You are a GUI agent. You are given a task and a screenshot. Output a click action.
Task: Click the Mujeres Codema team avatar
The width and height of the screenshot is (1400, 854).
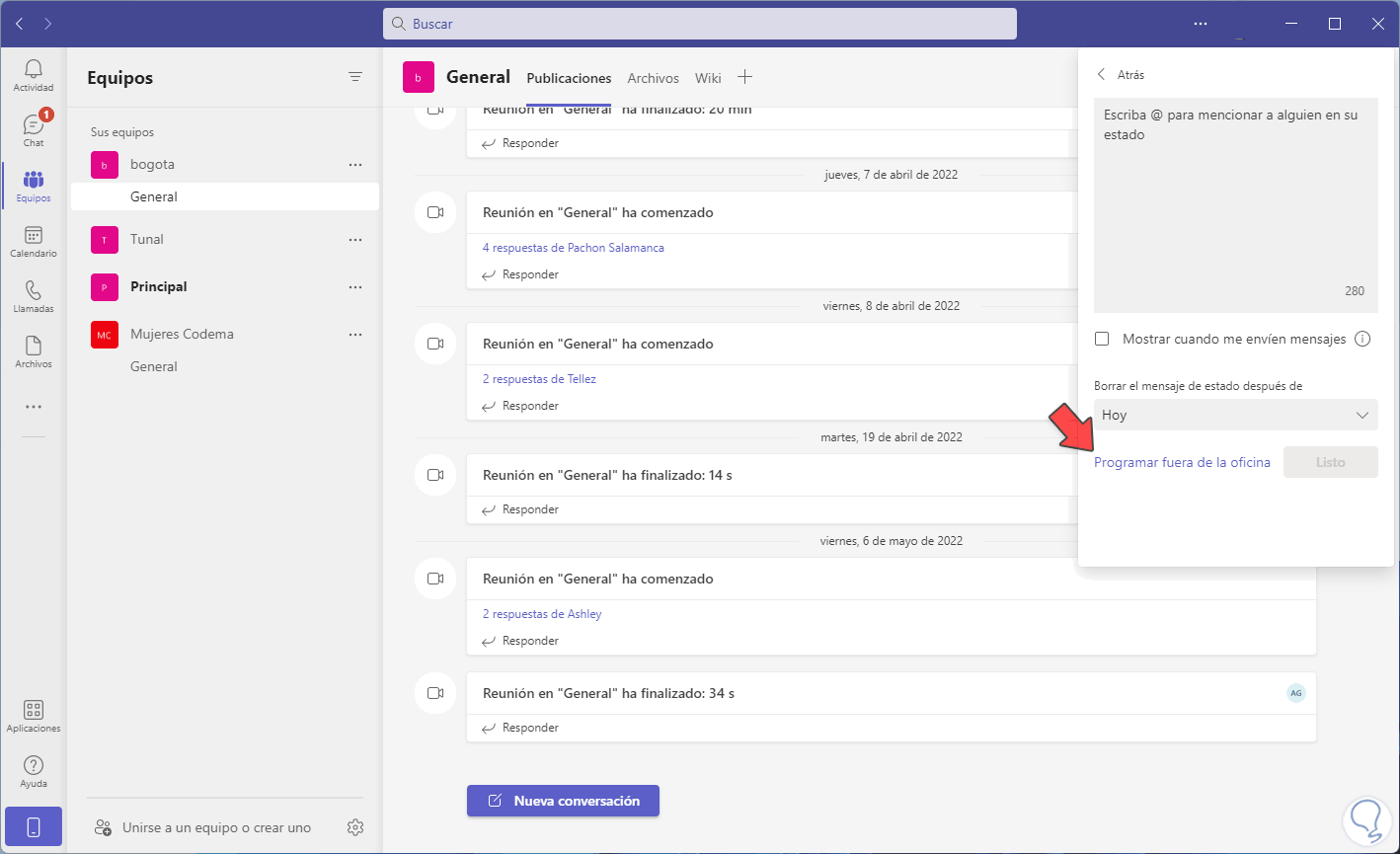(105, 335)
